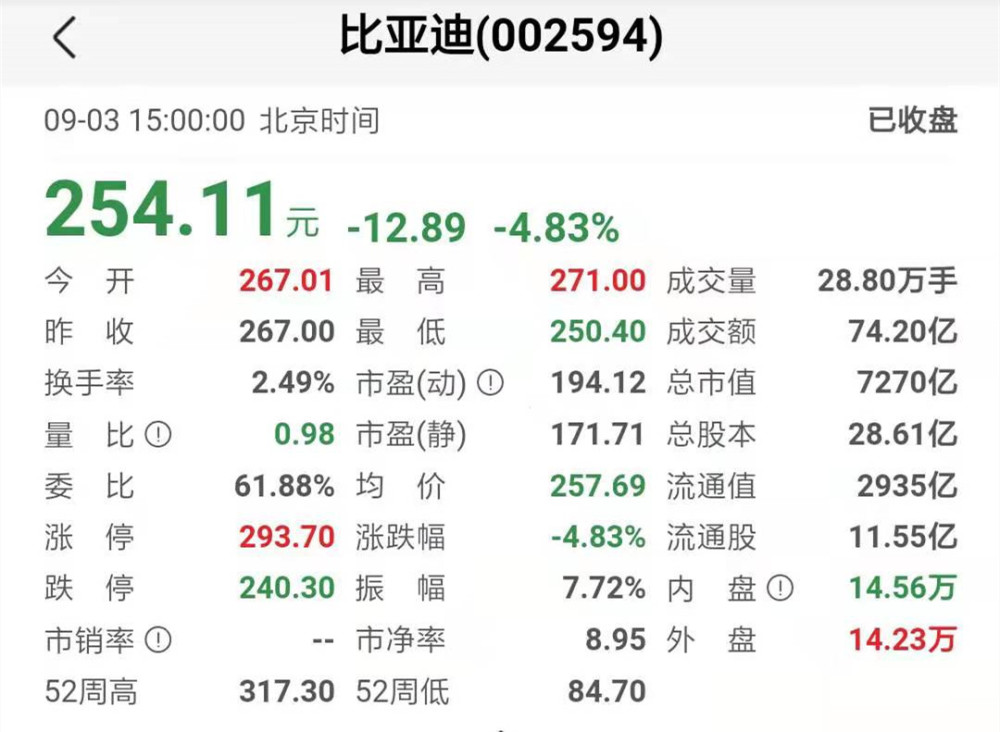Open the info icon next to 市销率
1000x732 pixels.
tap(158, 640)
